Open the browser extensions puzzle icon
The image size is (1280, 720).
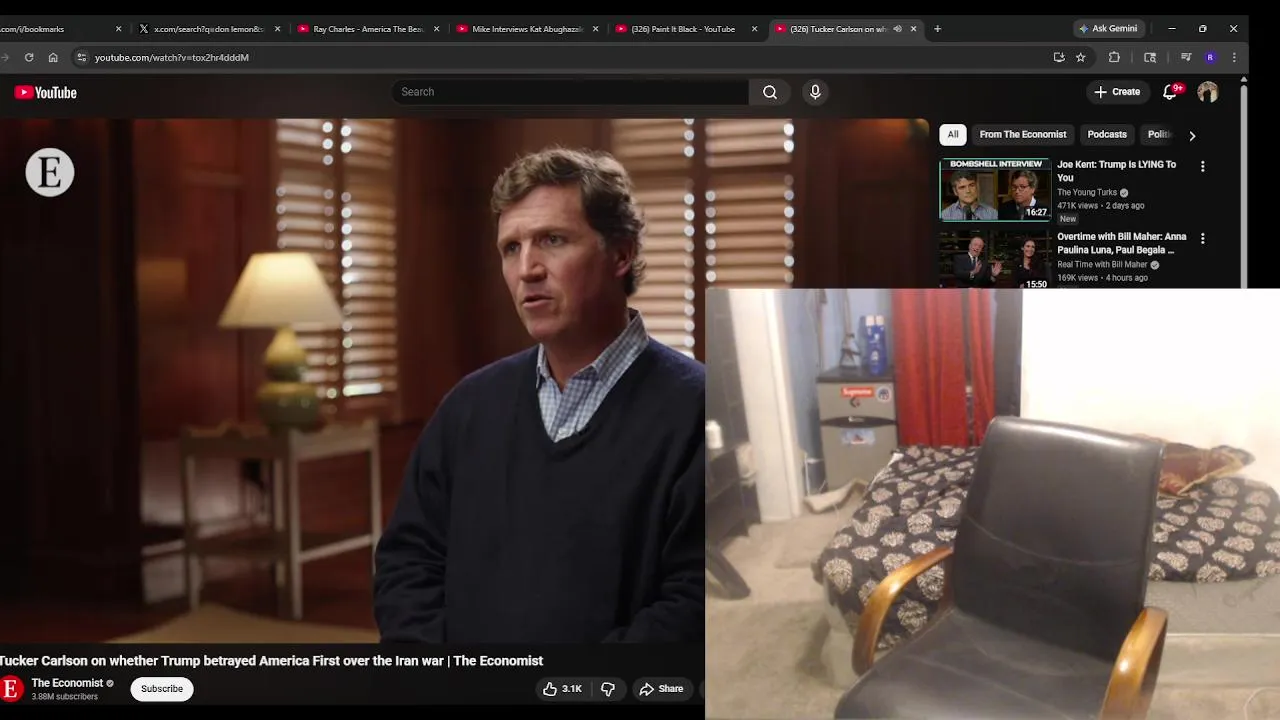(x=1114, y=57)
